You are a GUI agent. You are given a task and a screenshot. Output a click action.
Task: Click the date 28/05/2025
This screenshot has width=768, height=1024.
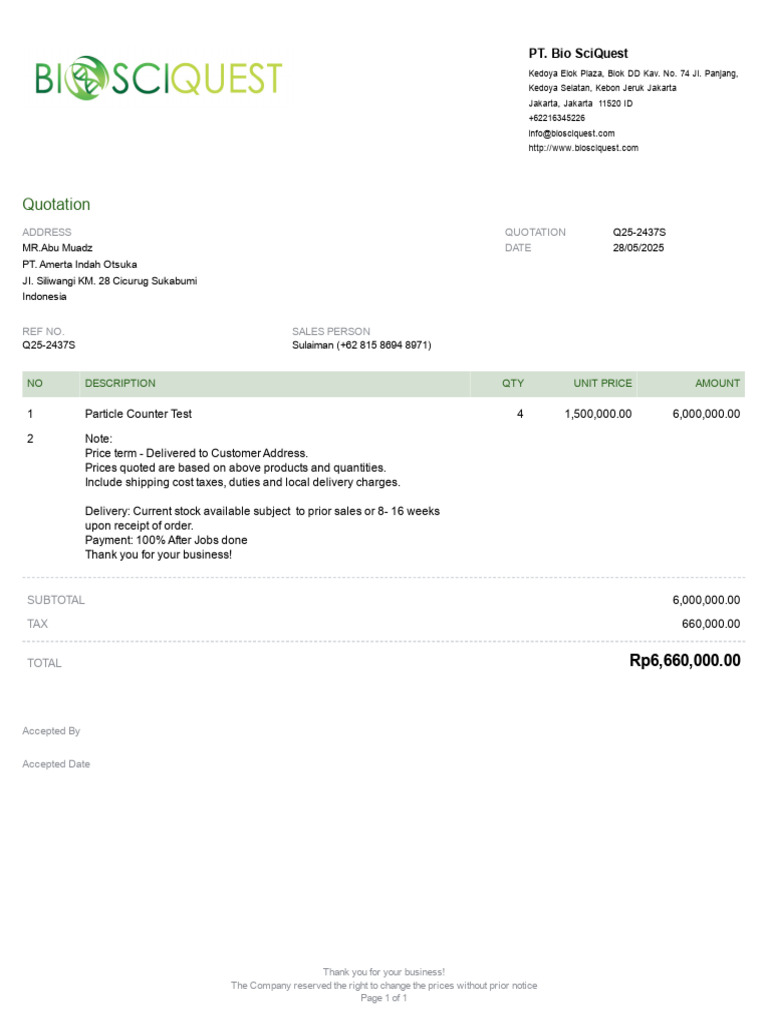click(638, 248)
